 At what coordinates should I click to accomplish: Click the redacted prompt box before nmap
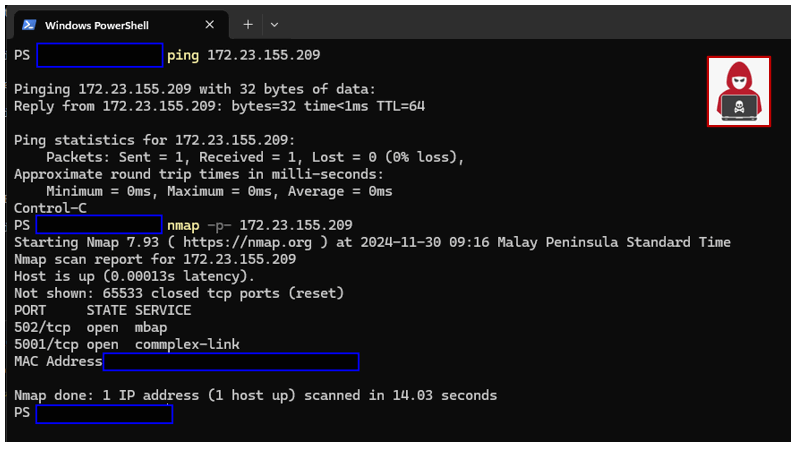99,224
